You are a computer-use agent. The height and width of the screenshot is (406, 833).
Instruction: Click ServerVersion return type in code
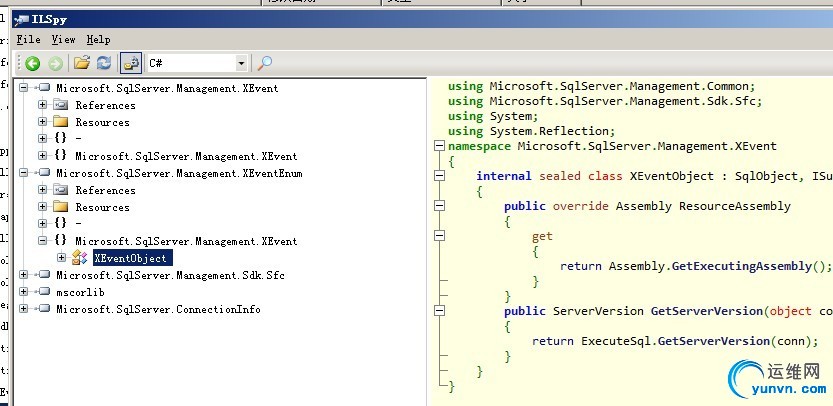pos(598,311)
